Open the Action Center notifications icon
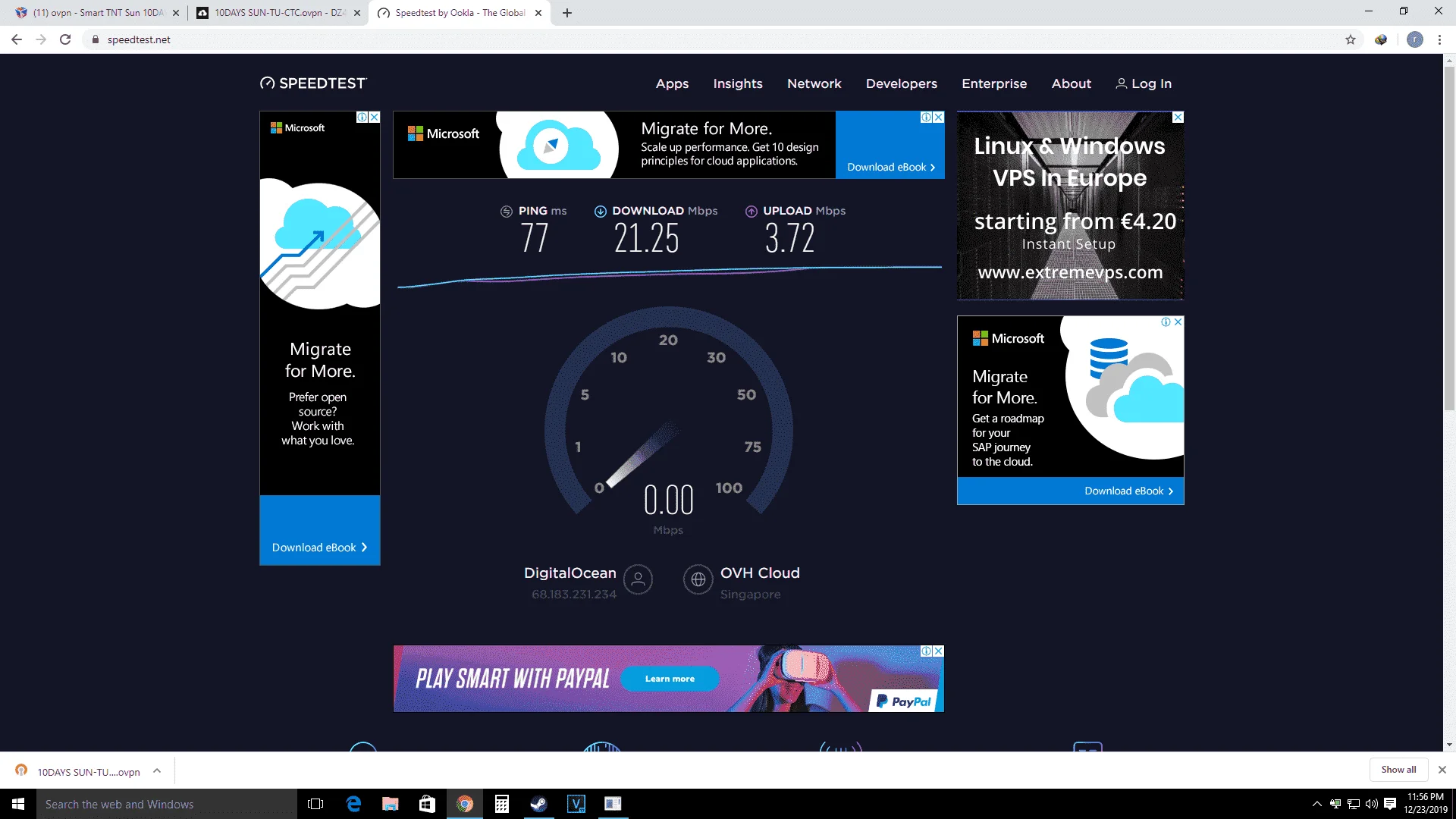1456x819 pixels. tap(1390, 804)
